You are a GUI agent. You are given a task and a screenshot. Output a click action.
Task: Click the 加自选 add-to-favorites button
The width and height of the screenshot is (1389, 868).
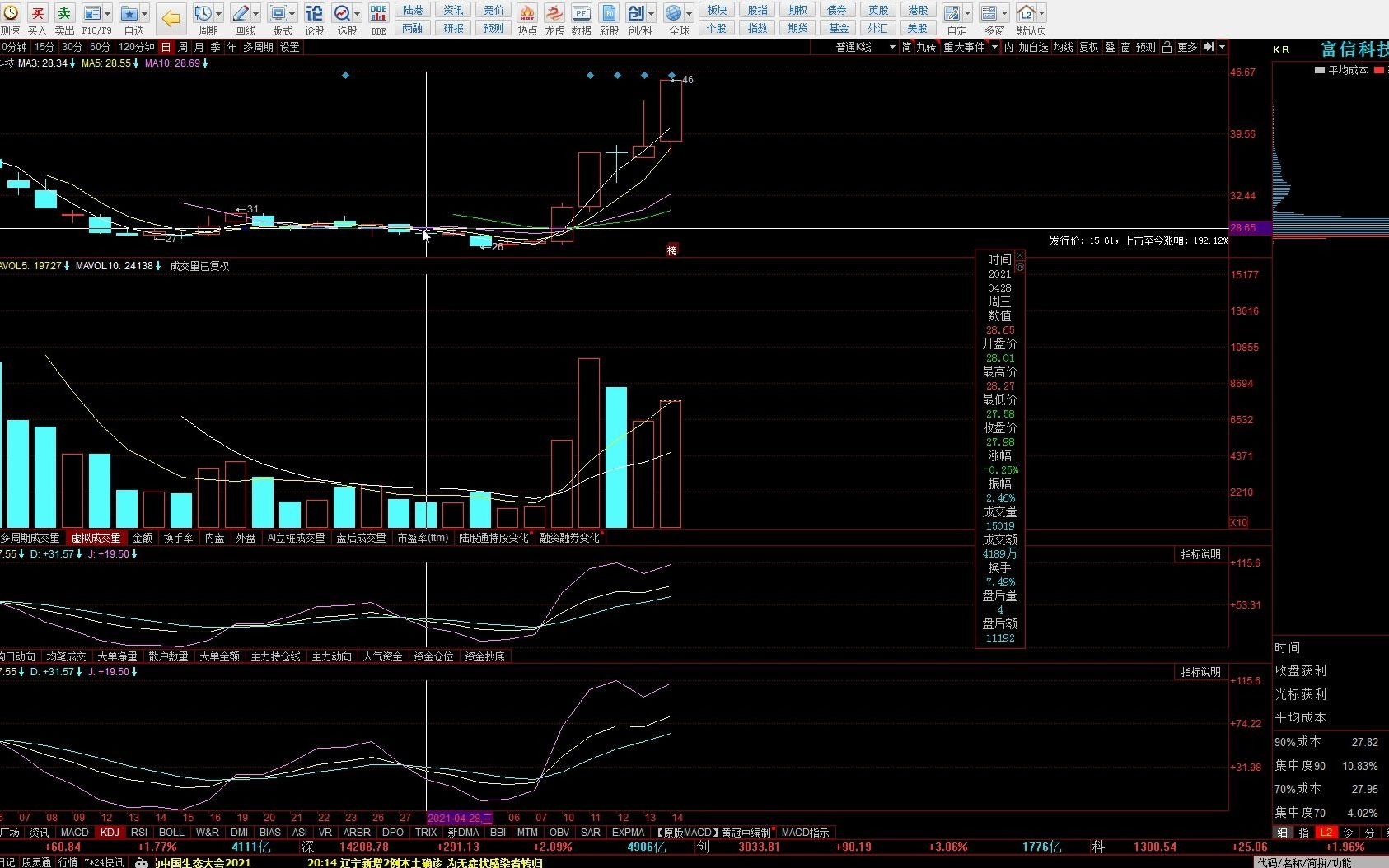pyautogui.click(x=1033, y=47)
